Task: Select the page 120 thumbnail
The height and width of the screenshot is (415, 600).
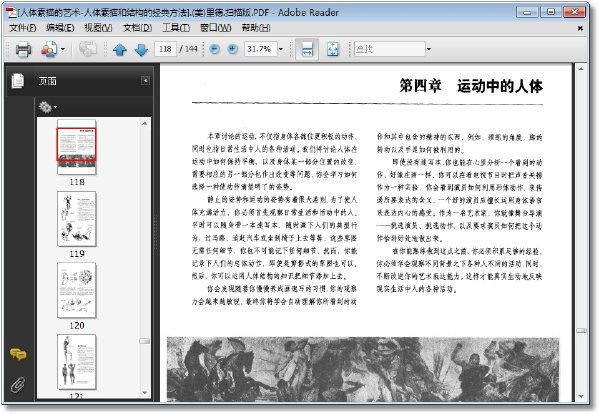Action: (77, 290)
